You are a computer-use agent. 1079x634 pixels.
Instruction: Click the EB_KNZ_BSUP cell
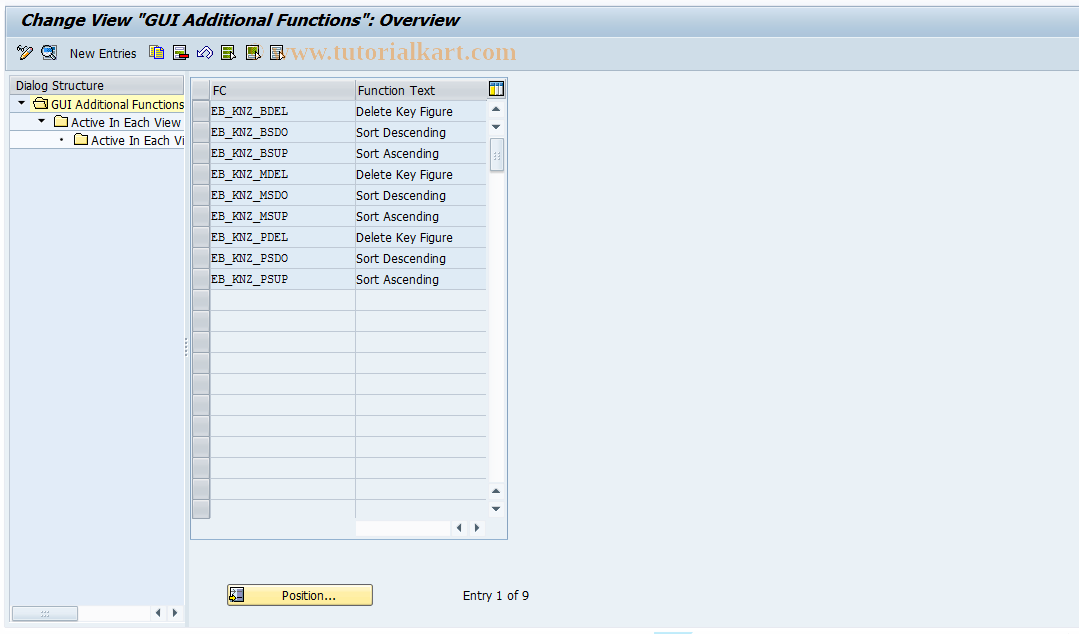tap(282, 154)
